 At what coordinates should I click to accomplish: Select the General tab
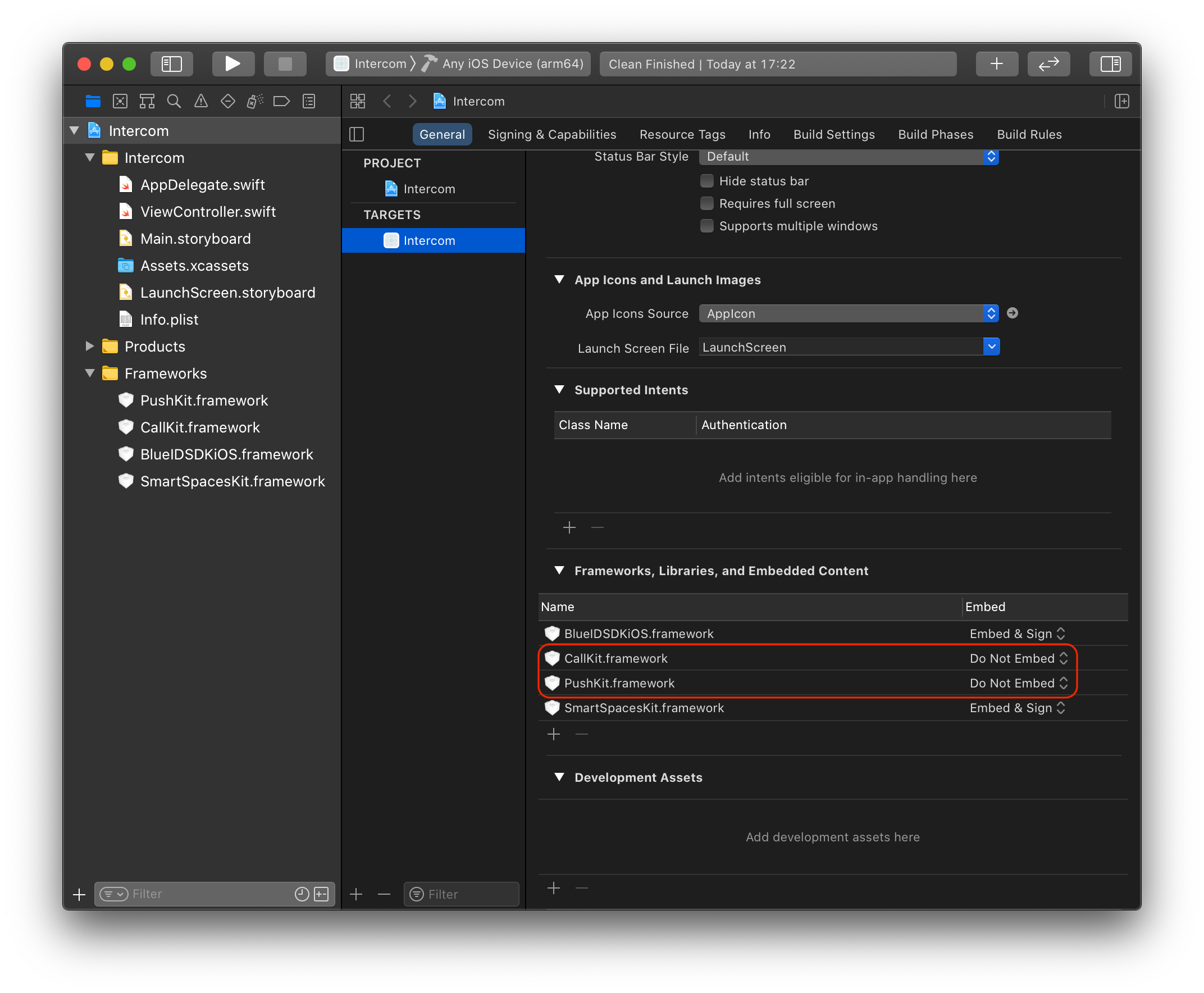(441, 134)
